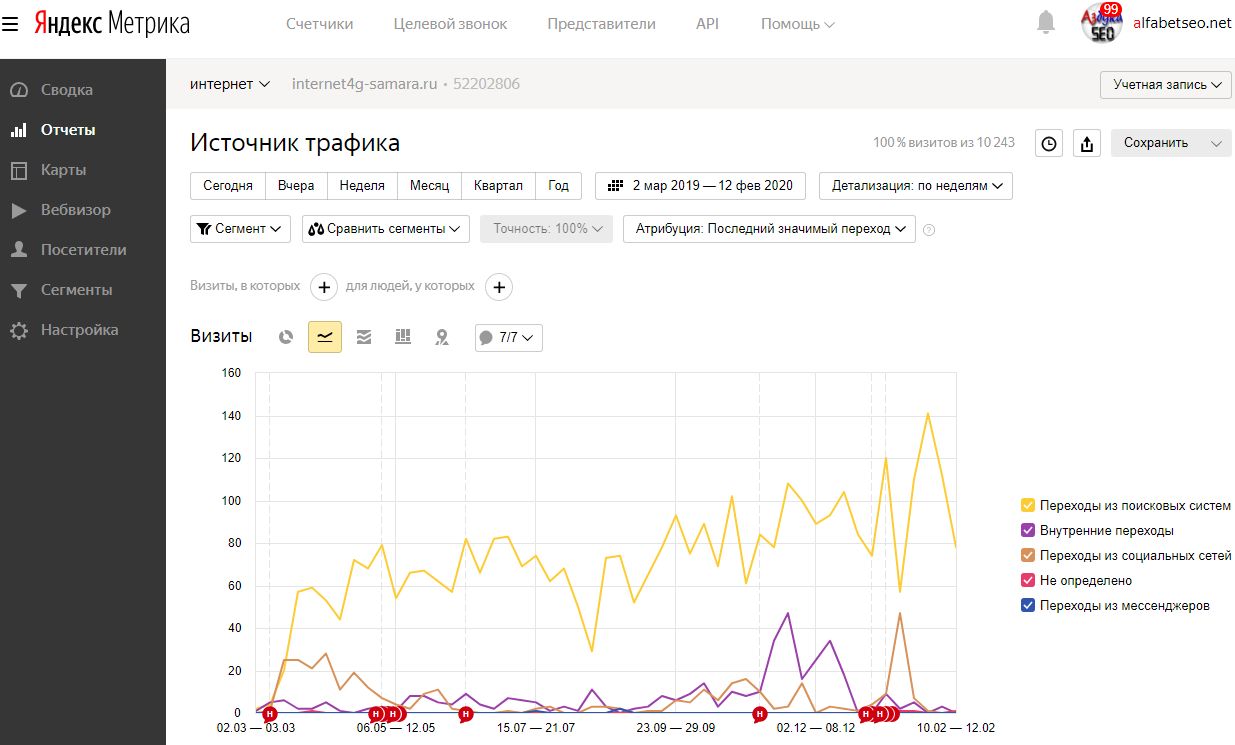Screen dimensions: 1235x745
Task: Toggle the Не определено color checkbox
Action: 1027,580
